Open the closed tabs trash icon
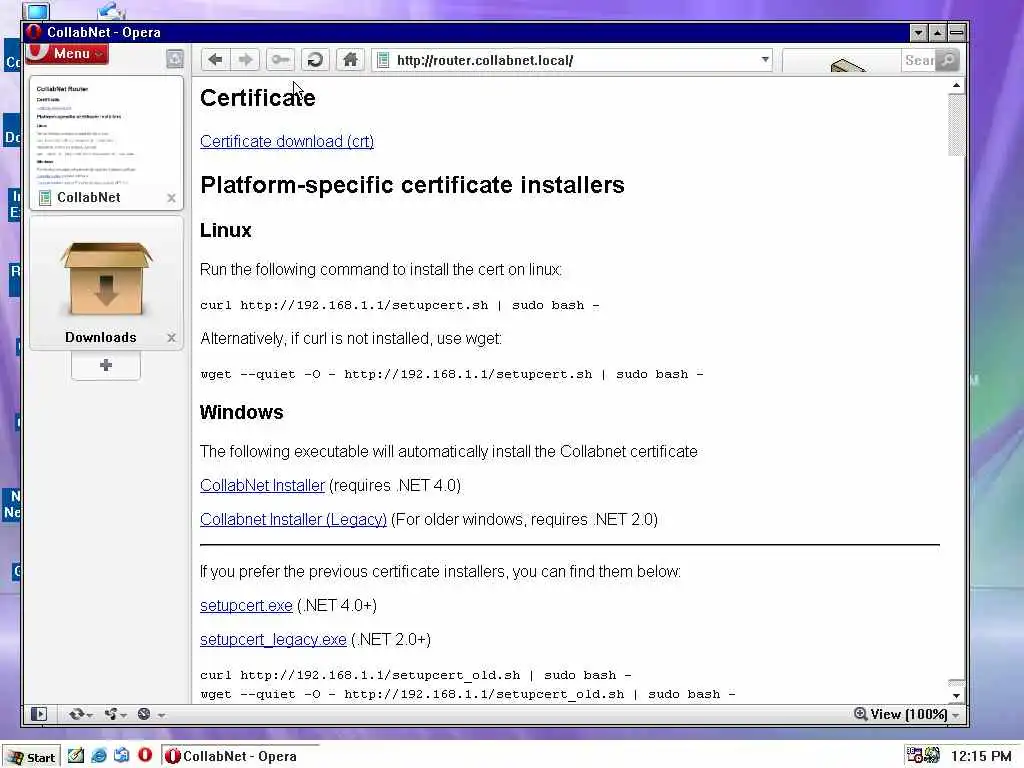 (x=175, y=59)
